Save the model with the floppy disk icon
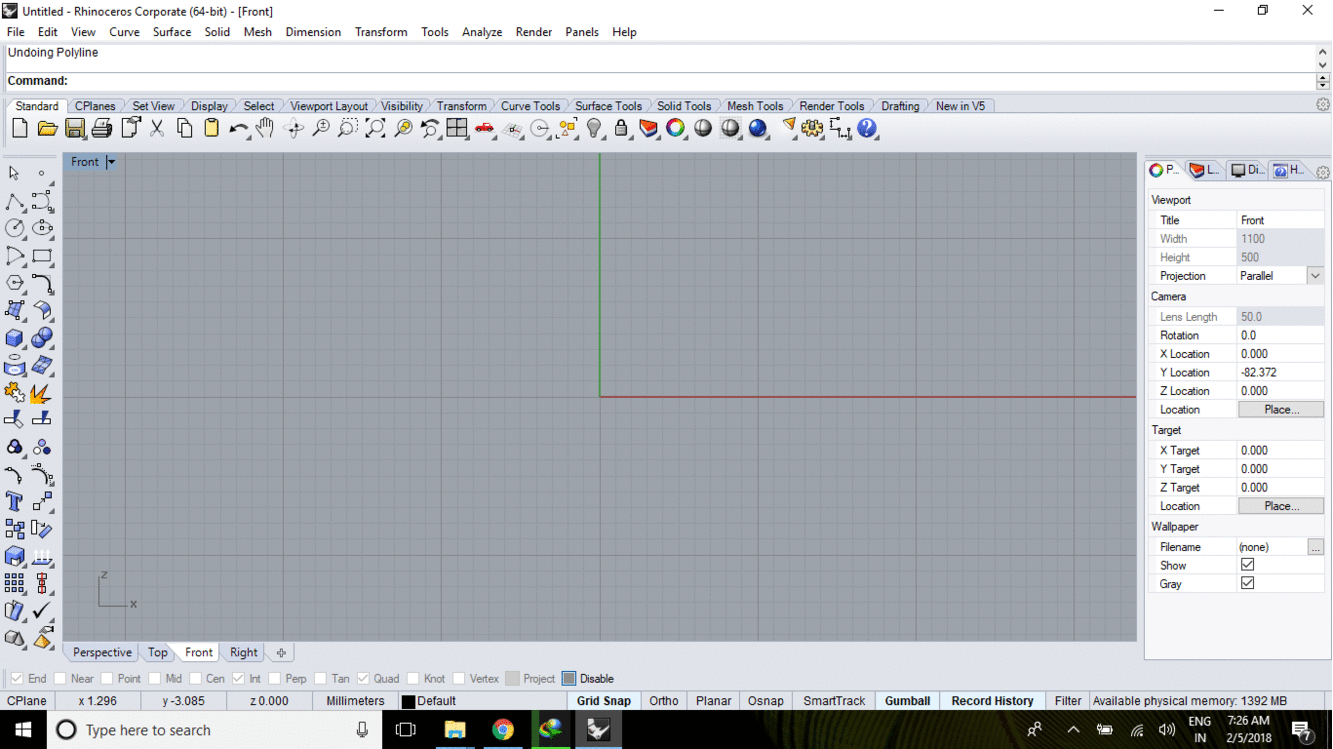Viewport: 1333px width, 749px height. click(x=75, y=128)
